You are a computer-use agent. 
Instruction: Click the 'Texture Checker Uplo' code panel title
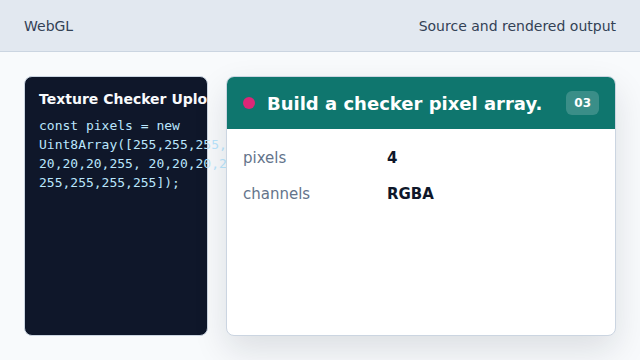tap(123, 99)
